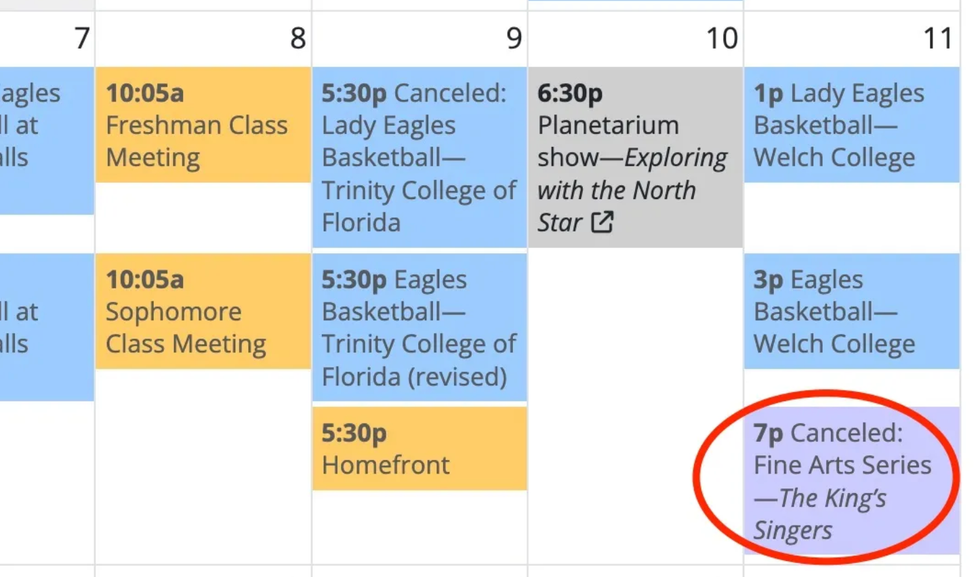Open the Freshman Class Meeting event

(x=203, y=125)
